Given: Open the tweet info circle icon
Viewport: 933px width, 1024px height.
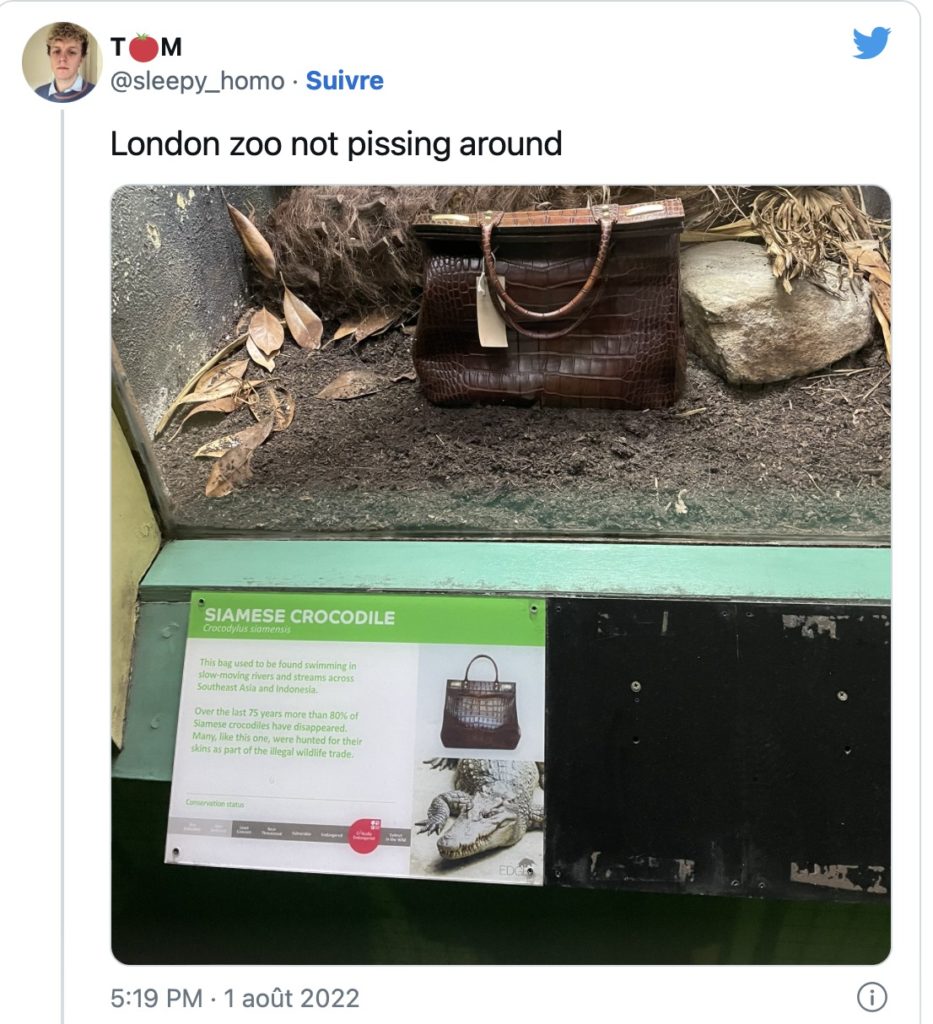Looking at the screenshot, I should (872, 997).
